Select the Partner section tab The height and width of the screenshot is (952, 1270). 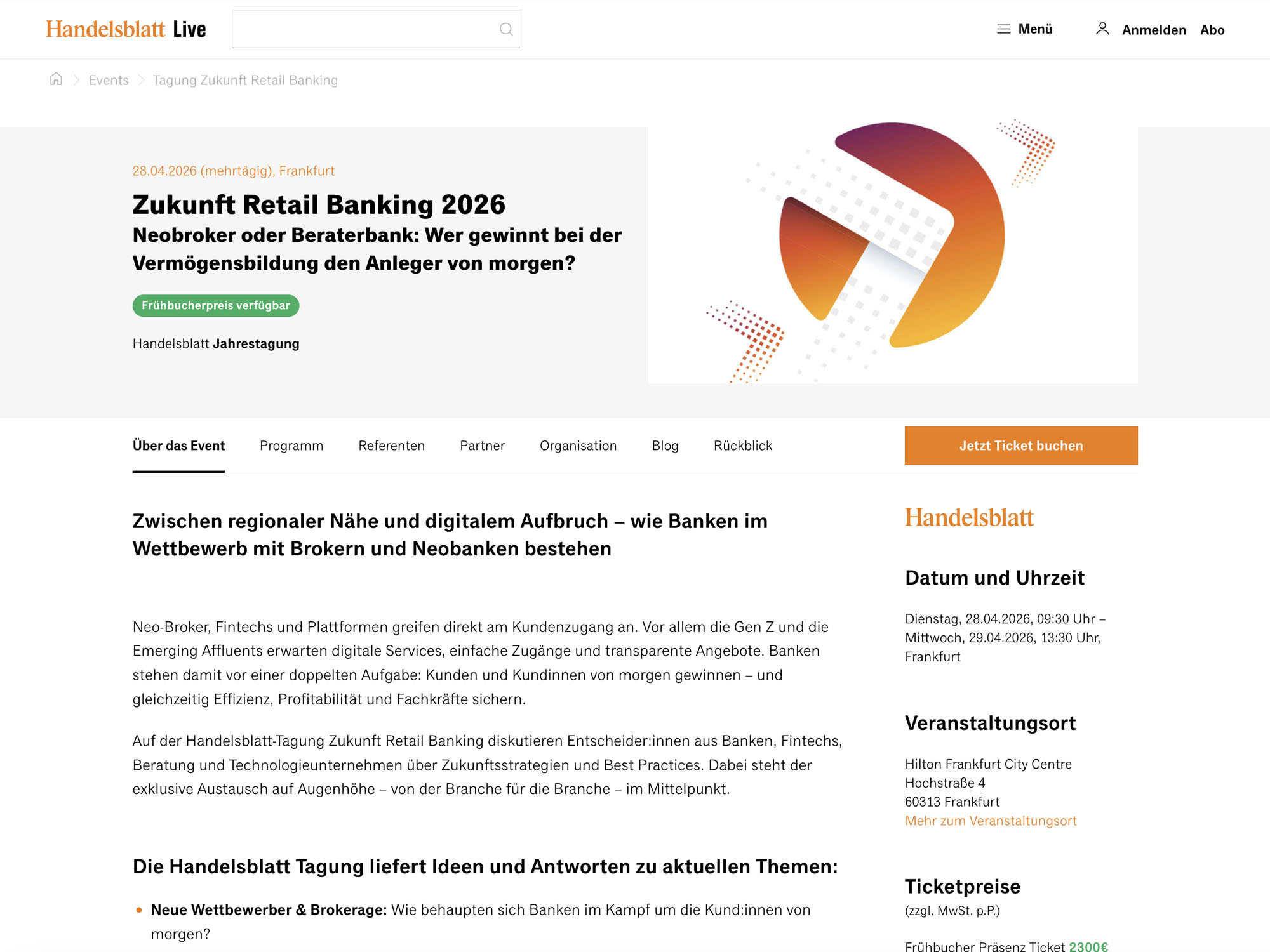point(483,446)
